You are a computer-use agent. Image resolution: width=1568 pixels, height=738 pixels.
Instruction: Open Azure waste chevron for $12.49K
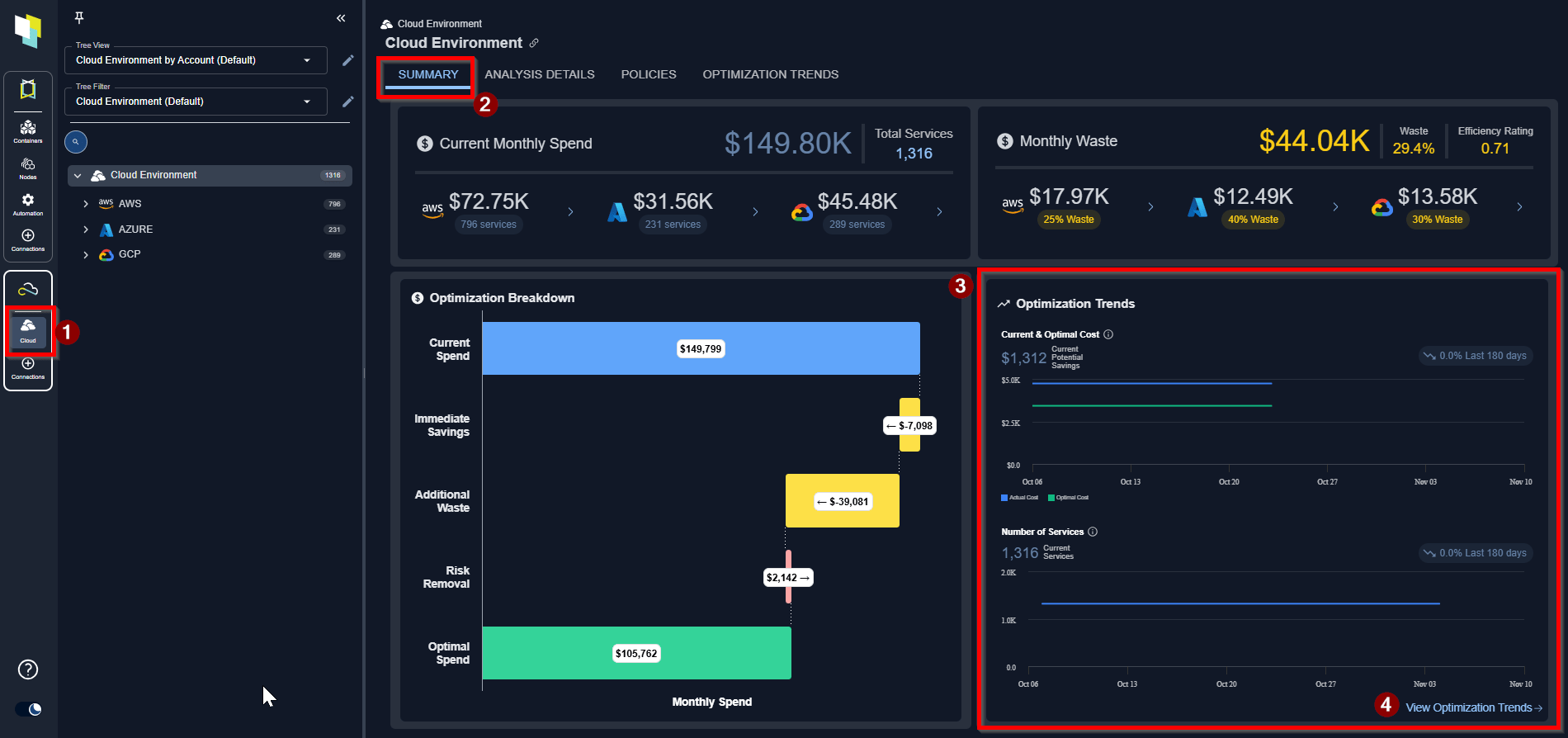(1335, 207)
